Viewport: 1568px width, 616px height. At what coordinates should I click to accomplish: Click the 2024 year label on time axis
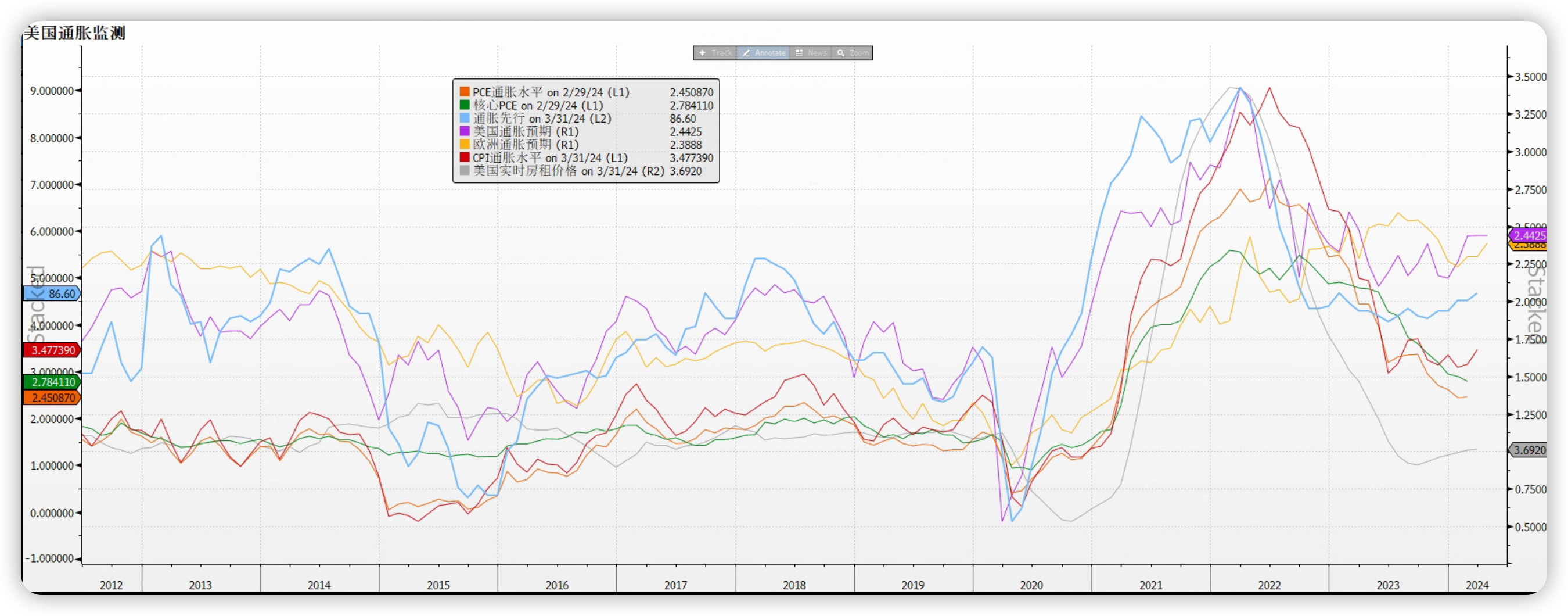1477,585
